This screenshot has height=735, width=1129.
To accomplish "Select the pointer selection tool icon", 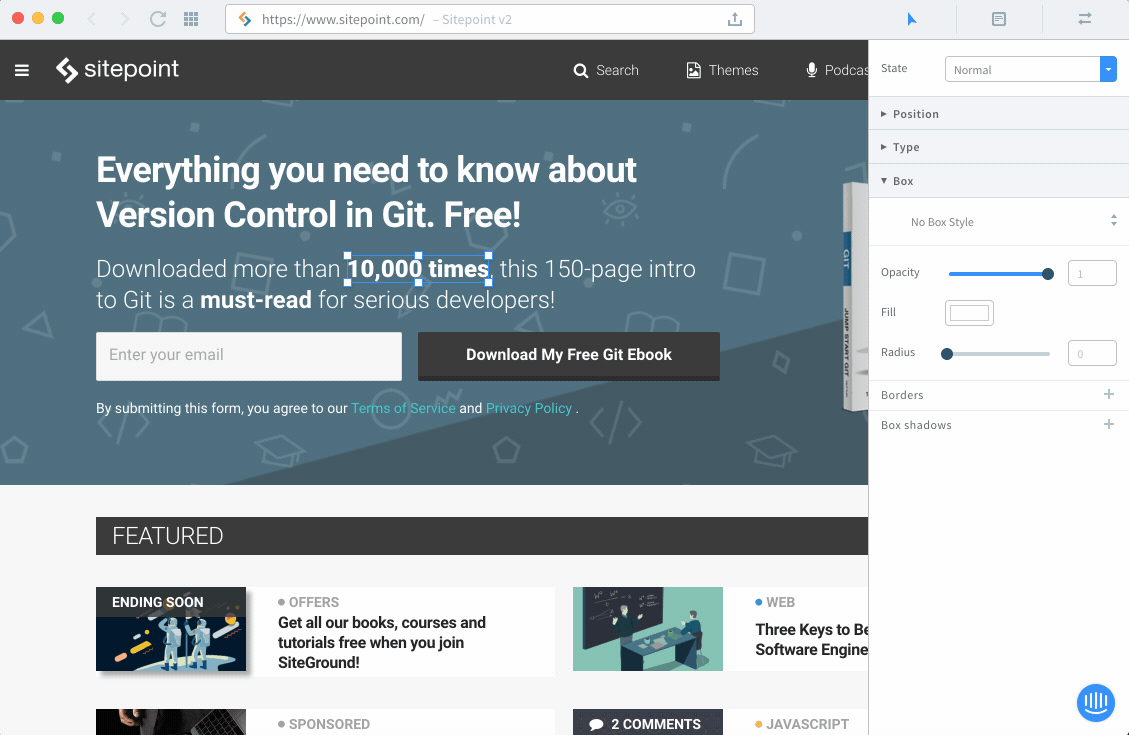I will click(912, 19).
